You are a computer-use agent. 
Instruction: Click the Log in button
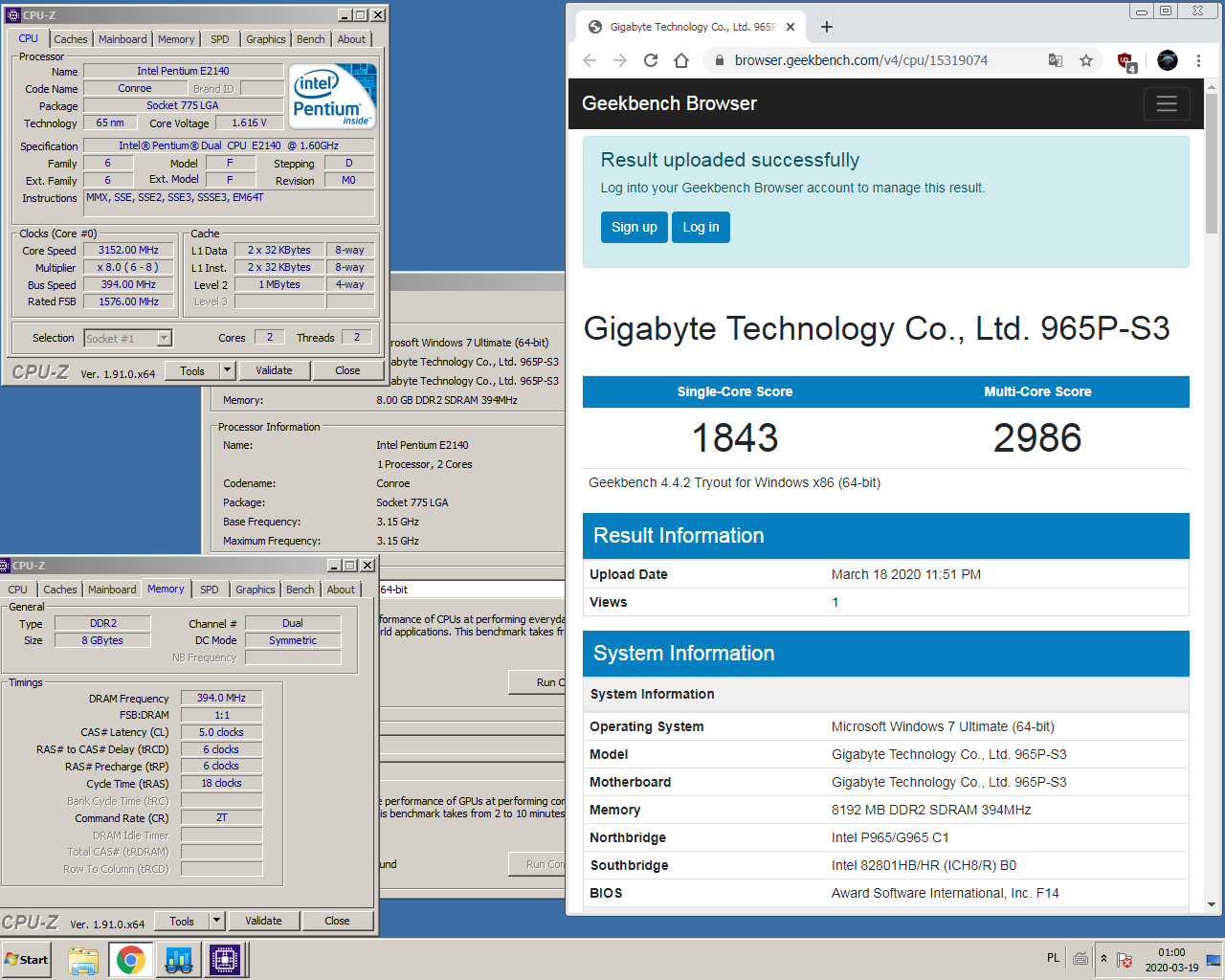701,227
